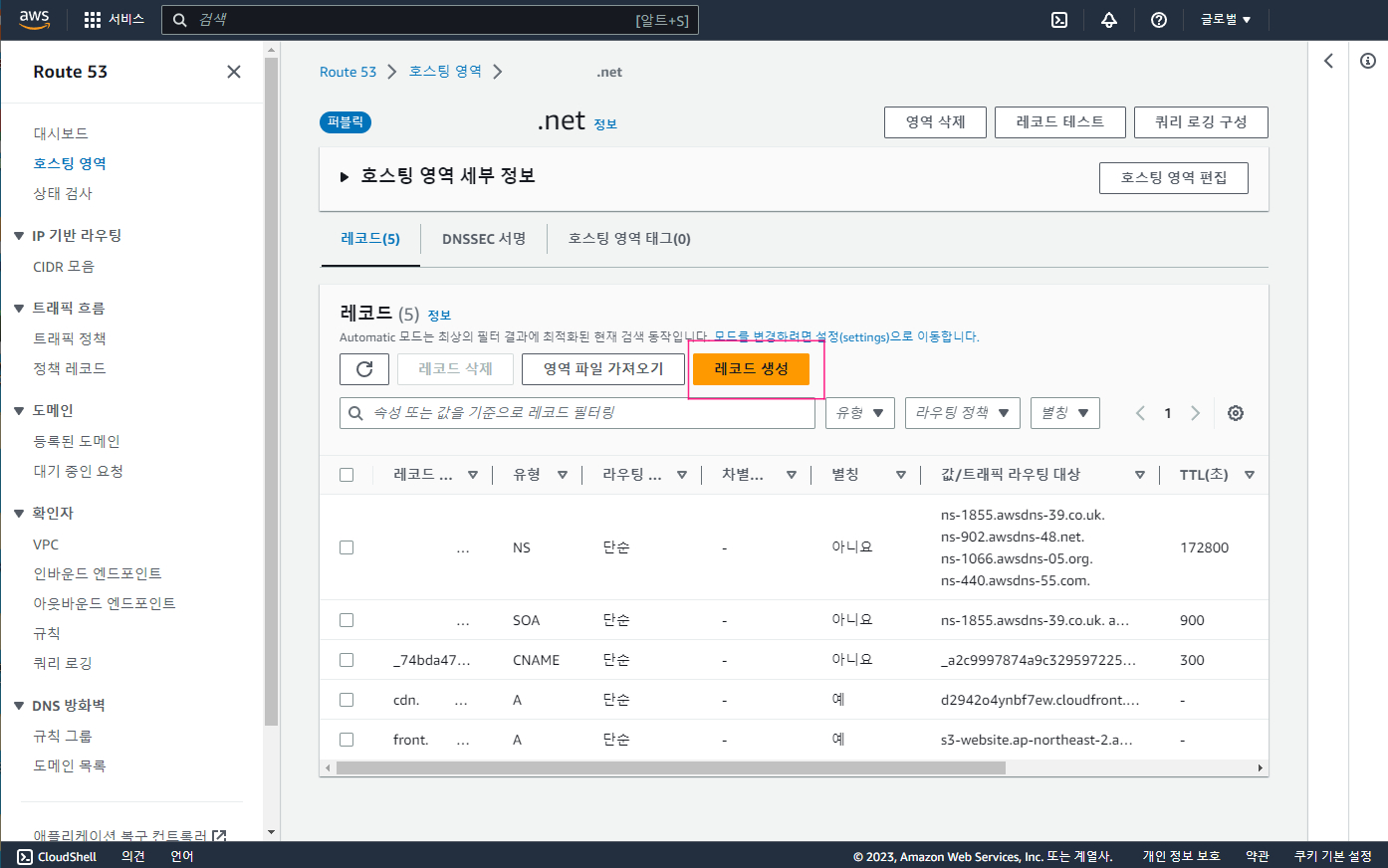Image resolution: width=1388 pixels, height=868 pixels.
Task: Check the _74bda47 CNAME record row
Action: point(347,660)
